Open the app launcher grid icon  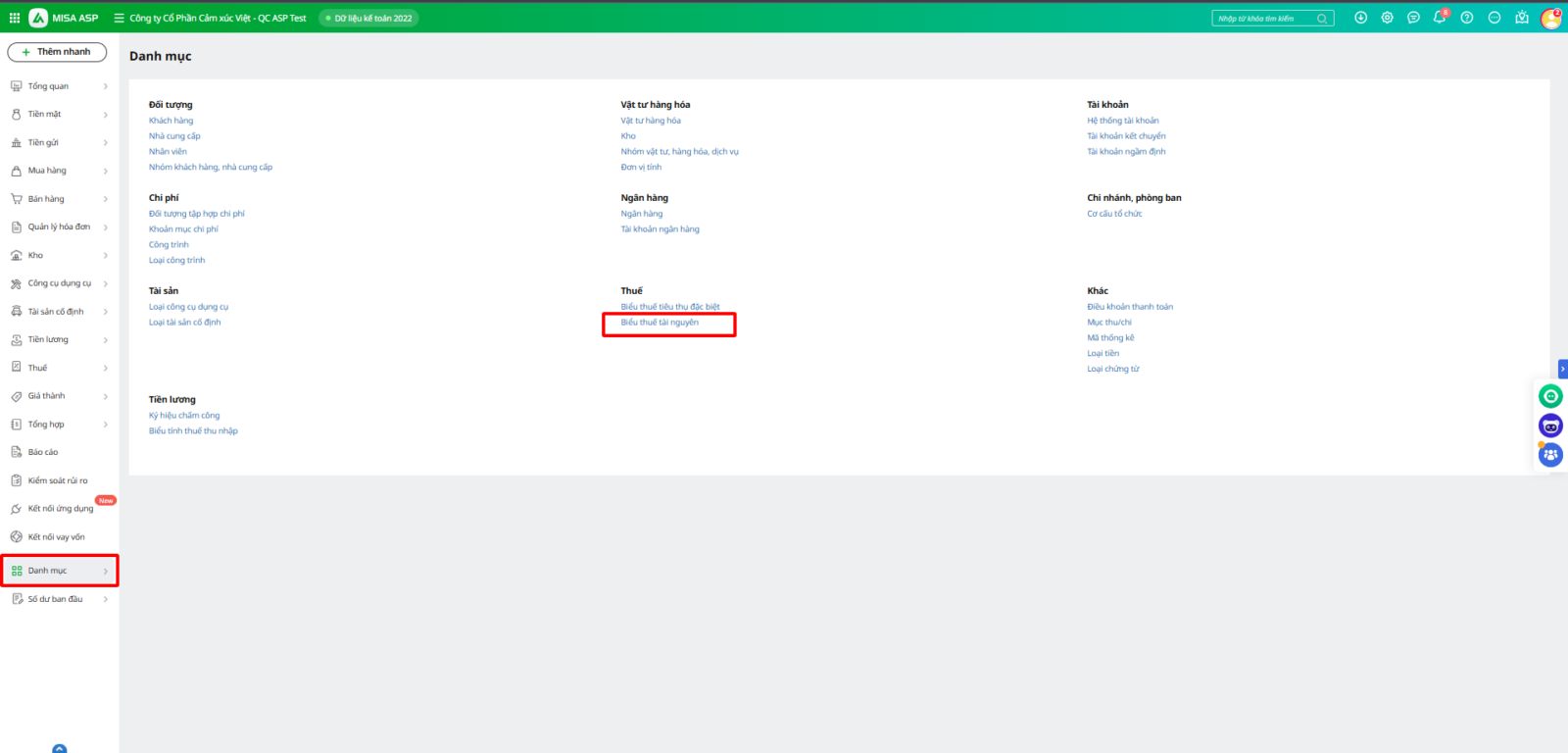(x=15, y=18)
